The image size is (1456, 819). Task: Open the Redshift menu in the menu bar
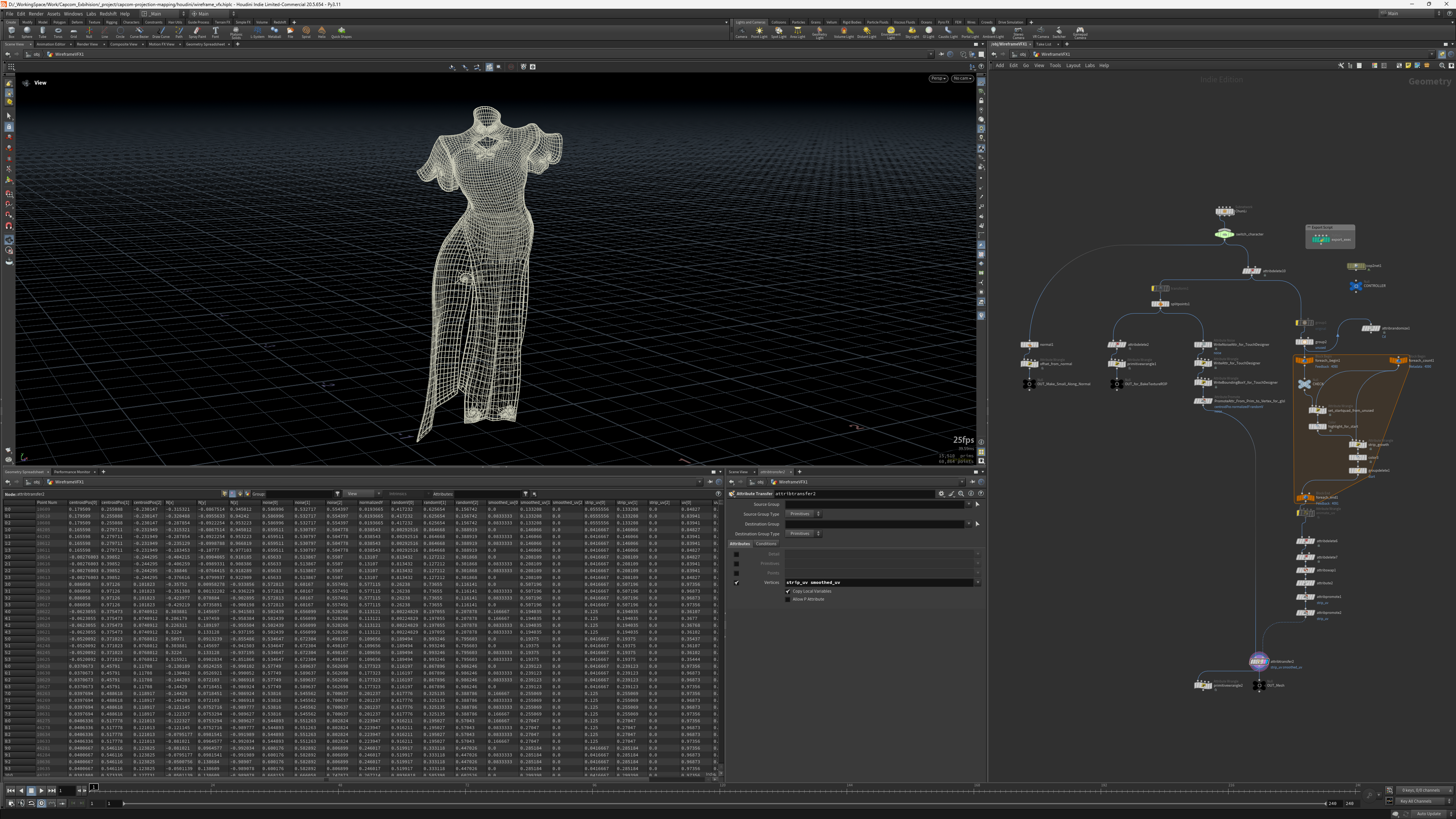[x=107, y=14]
